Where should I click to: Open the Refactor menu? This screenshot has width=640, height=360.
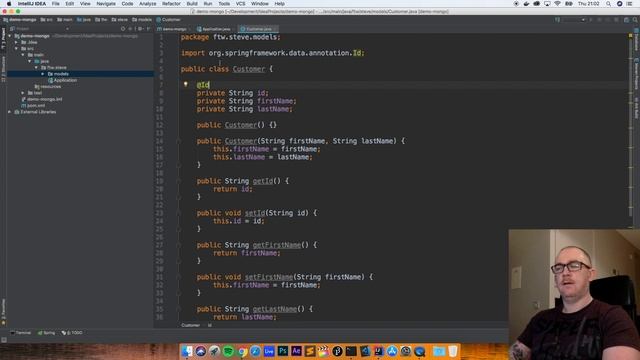point(171,4)
